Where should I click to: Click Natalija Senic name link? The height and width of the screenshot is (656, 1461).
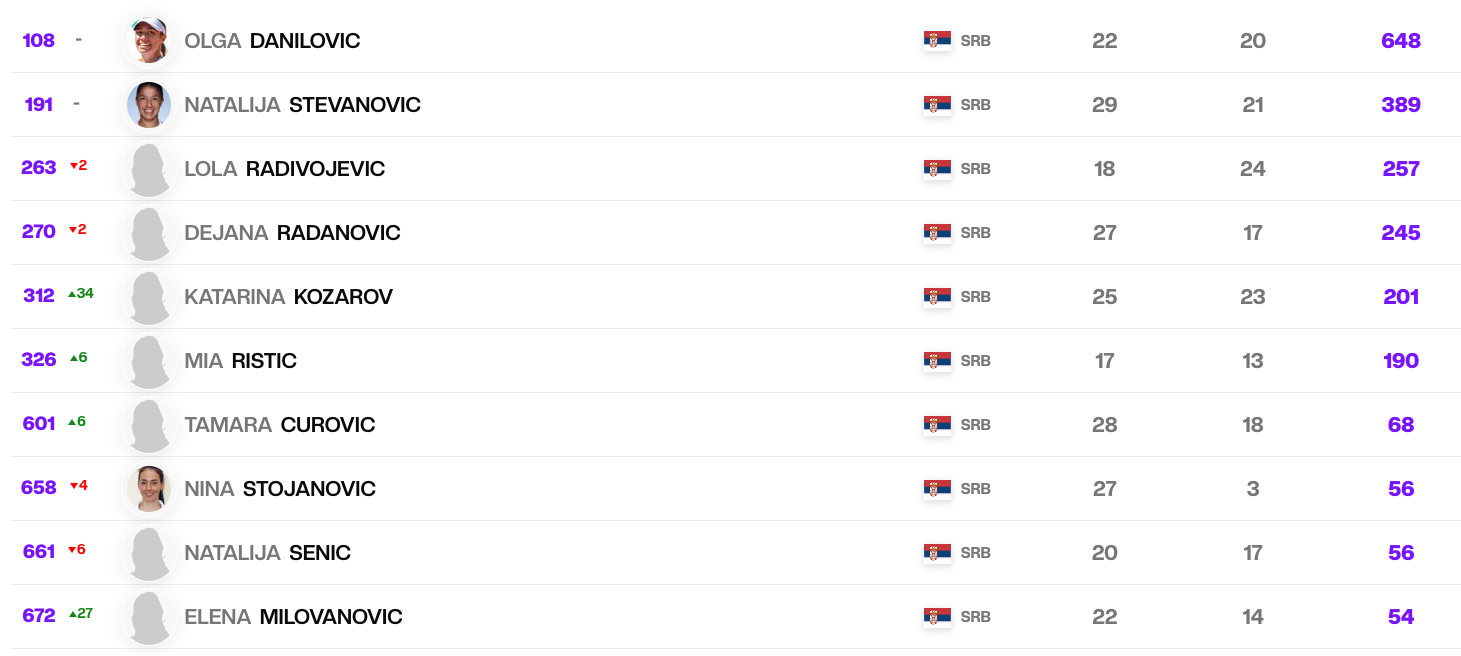click(x=267, y=553)
